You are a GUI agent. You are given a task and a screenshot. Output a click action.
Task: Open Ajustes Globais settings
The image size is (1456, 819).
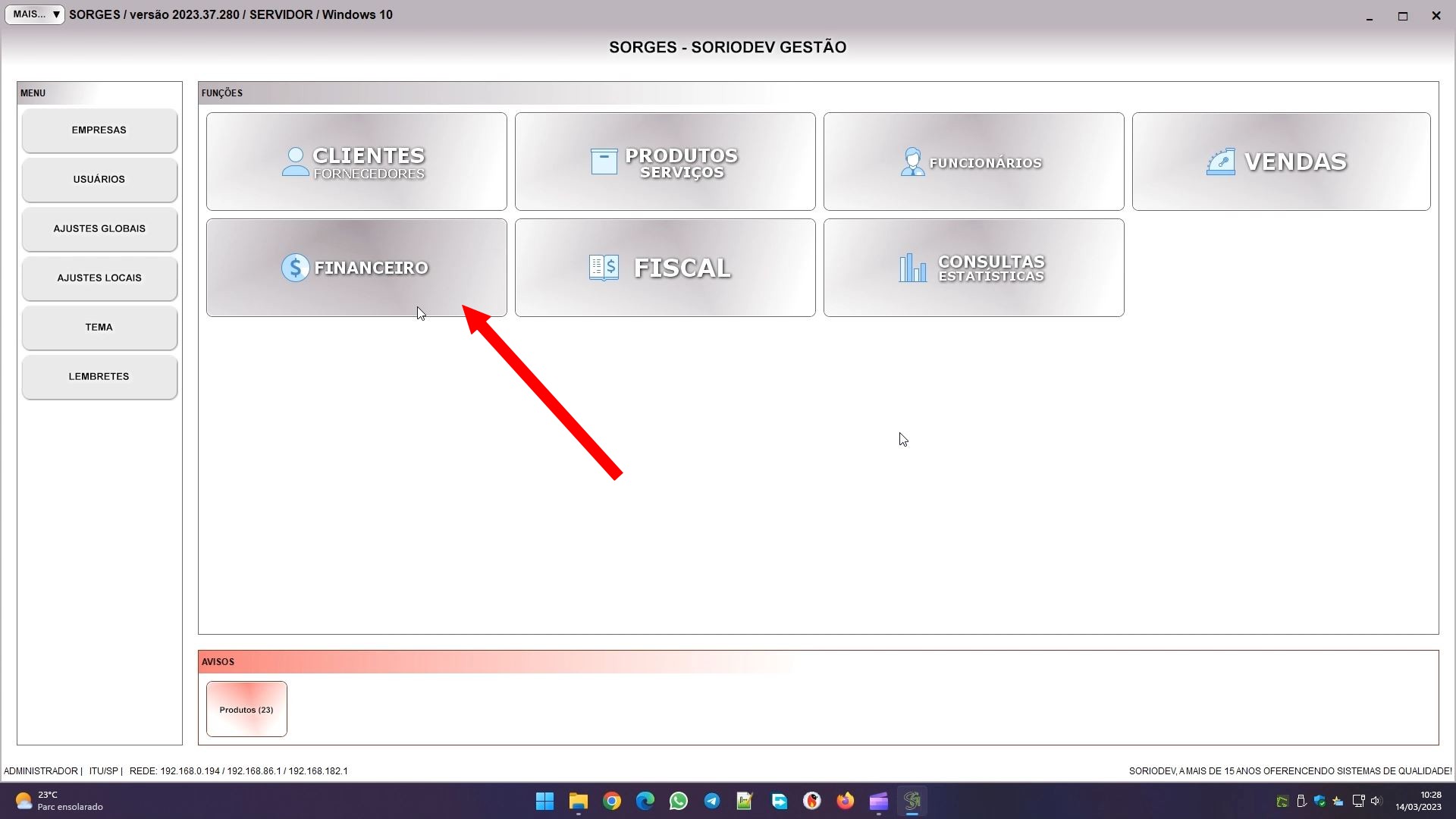click(99, 229)
